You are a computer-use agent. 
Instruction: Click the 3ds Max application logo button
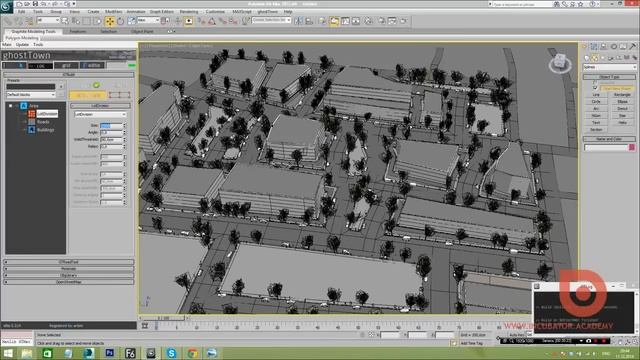coord(7,7)
